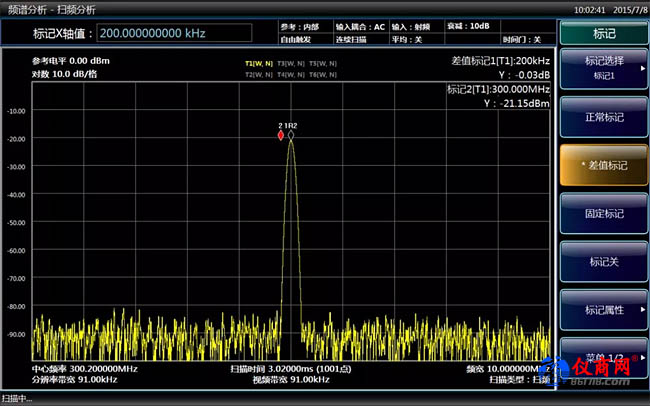Click the 标记2[T1]:300.000MHz readout
This screenshot has width=650, height=406.
499,89
